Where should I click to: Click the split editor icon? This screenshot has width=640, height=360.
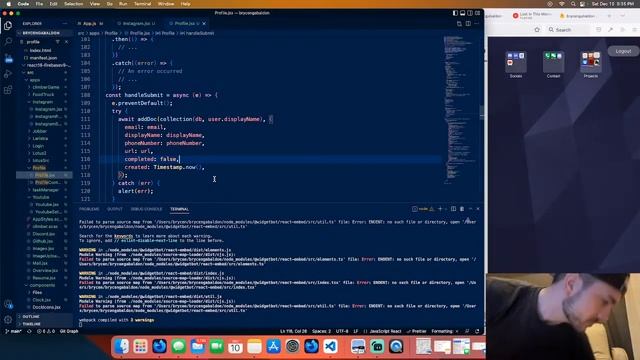tap(468, 24)
